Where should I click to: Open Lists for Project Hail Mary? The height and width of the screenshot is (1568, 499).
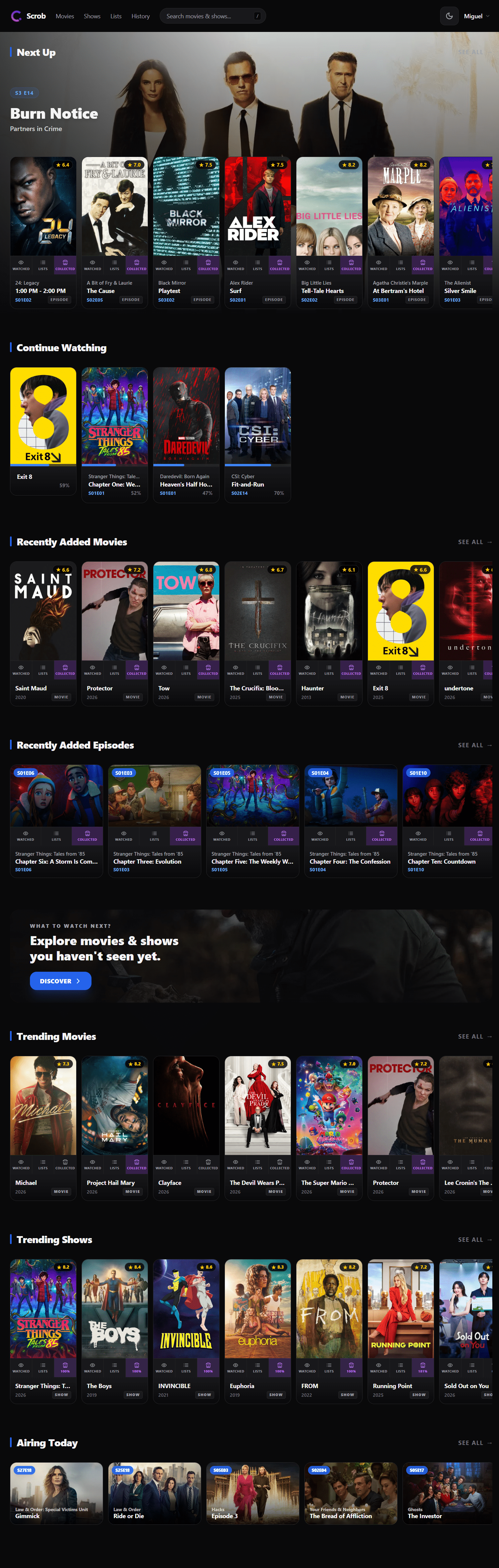(x=114, y=1164)
